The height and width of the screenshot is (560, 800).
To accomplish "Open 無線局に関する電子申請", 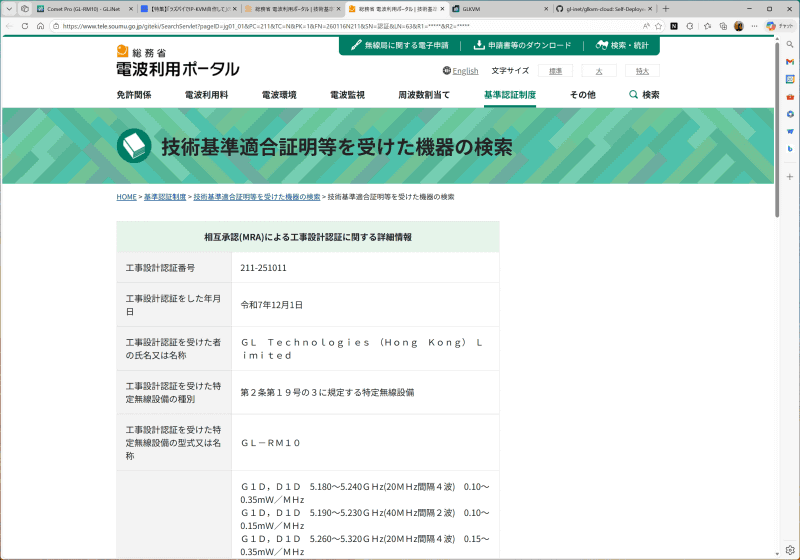I will click(x=400, y=45).
